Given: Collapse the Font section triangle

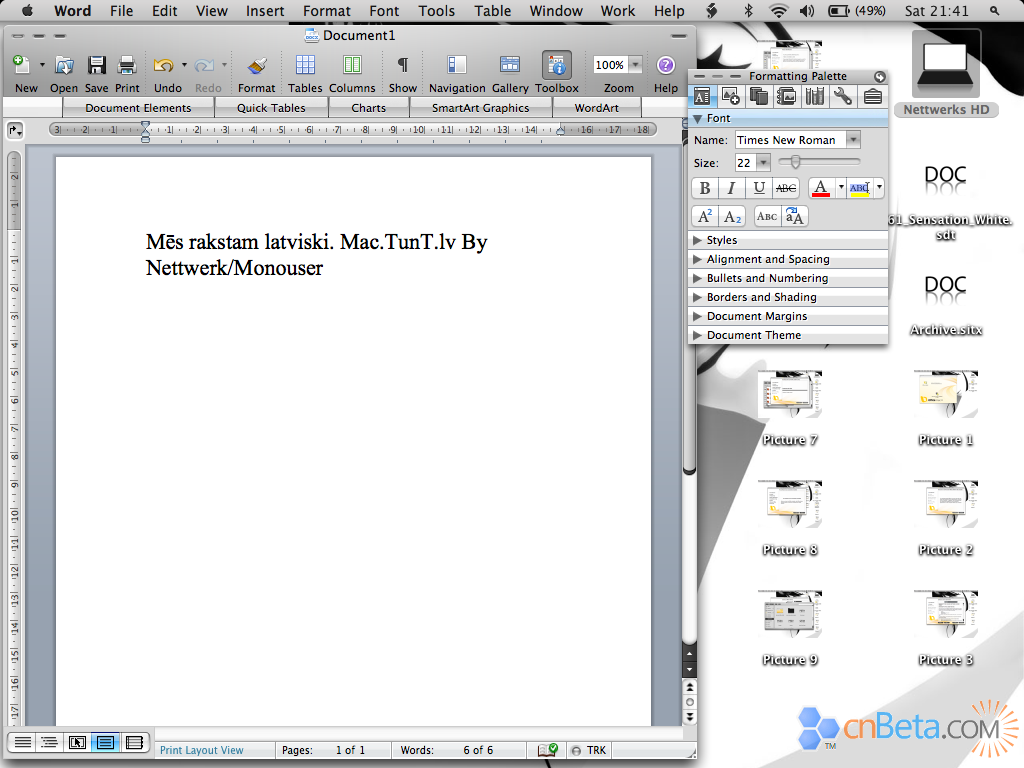Looking at the screenshot, I should 697,118.
